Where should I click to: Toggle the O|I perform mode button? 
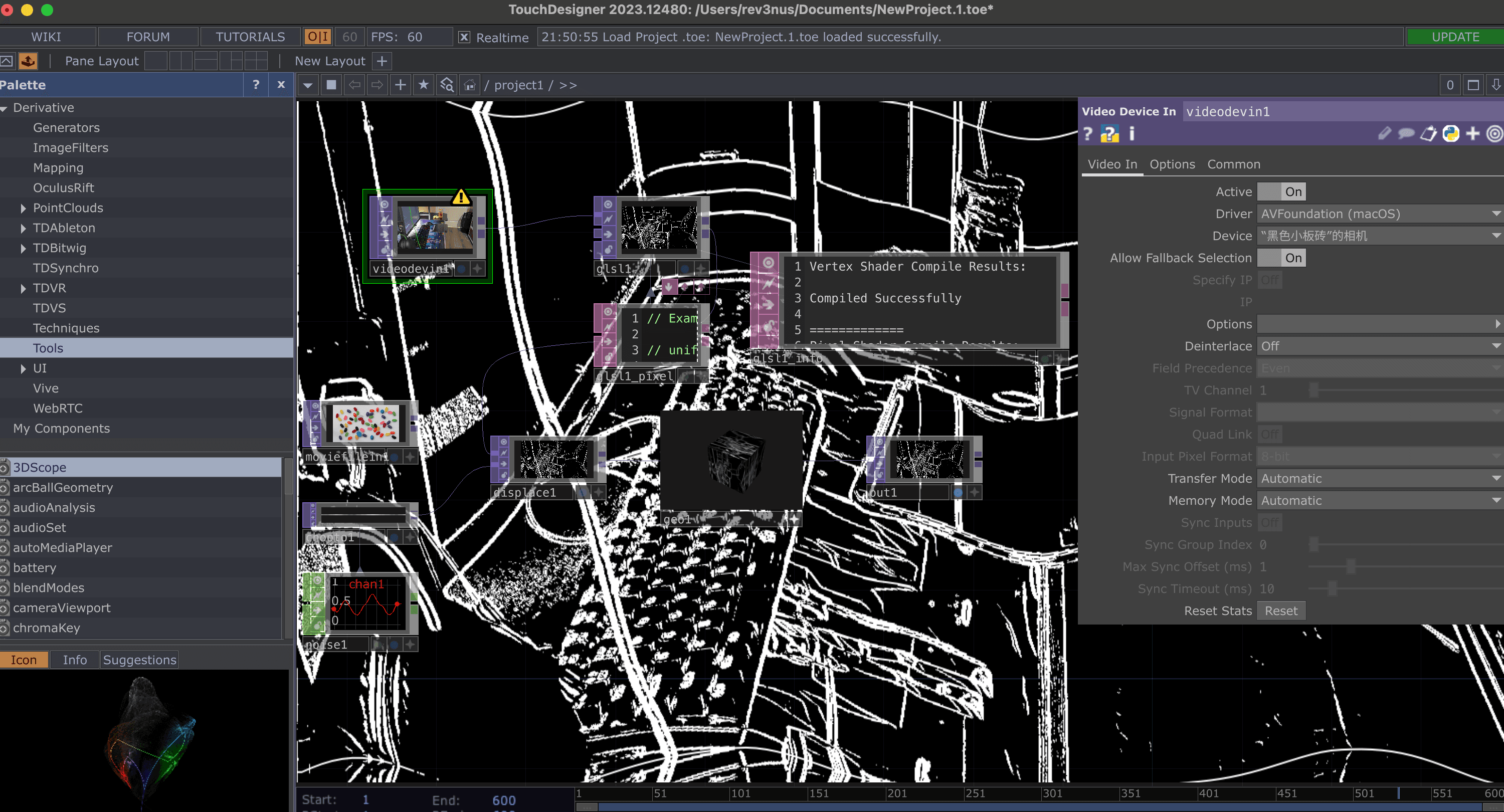[318, 37]
